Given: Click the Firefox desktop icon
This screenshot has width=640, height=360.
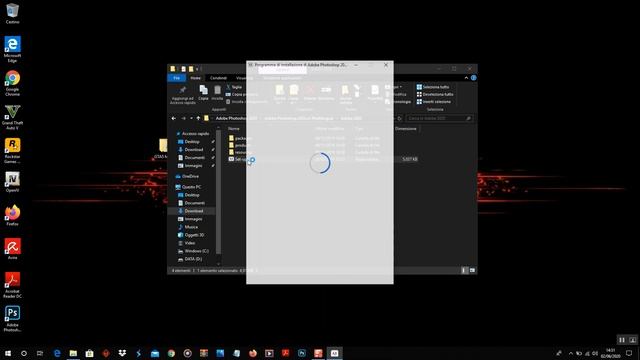Looking at the screenshot, I should pyautogui.click(x=12, y=216).
